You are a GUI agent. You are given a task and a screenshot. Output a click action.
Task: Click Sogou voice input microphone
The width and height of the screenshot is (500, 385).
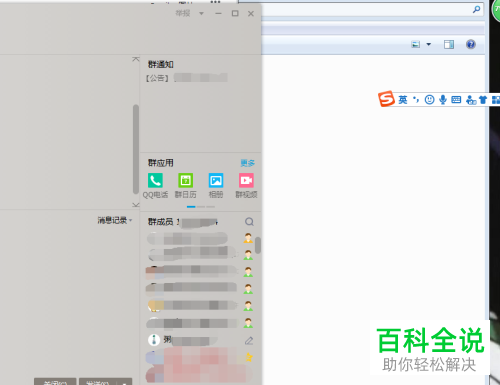pyautogui.click(x=443, y=100)
